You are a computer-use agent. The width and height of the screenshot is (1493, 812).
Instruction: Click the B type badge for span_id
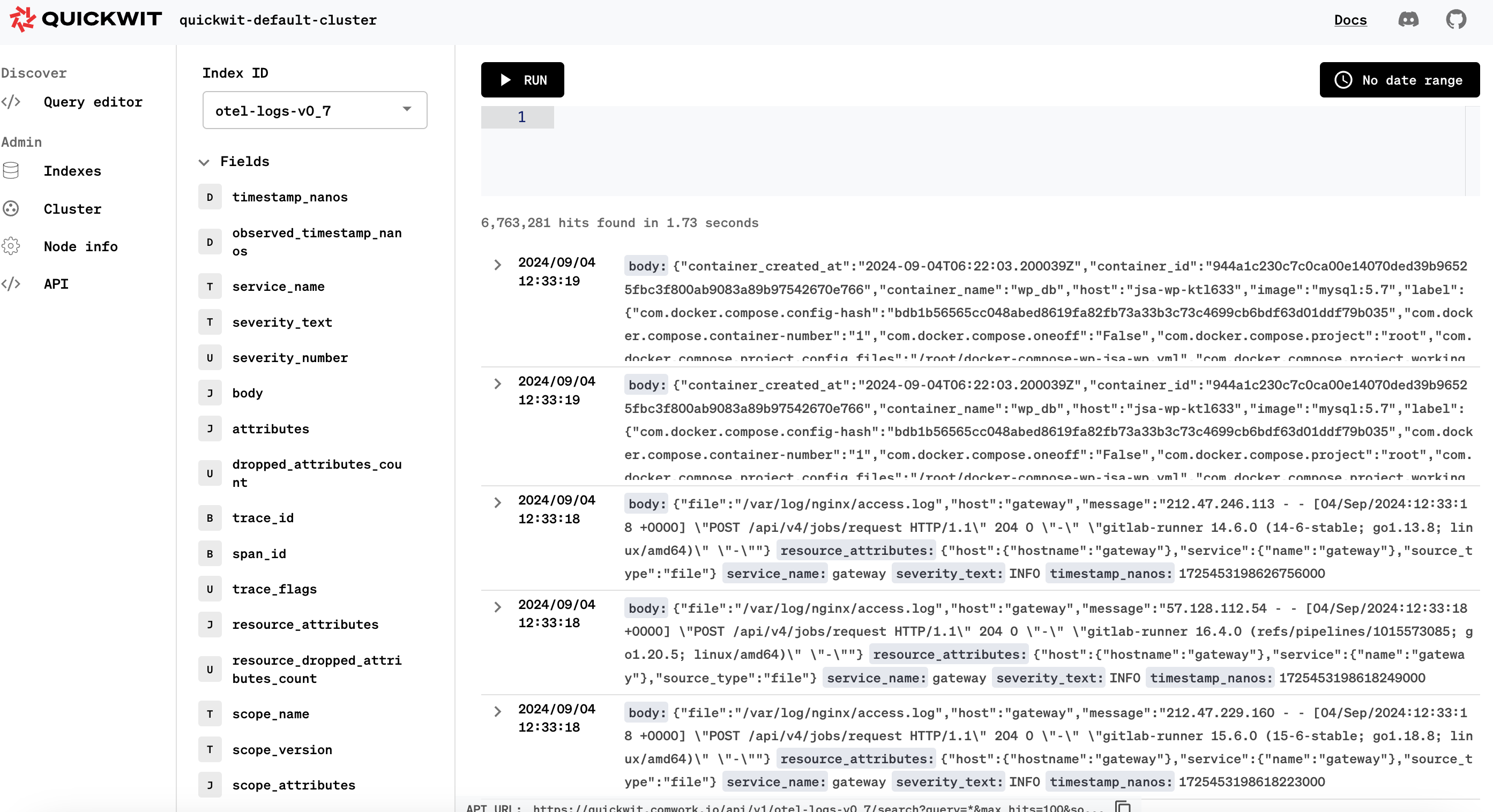pyautogui.click(x=210, y=554)
